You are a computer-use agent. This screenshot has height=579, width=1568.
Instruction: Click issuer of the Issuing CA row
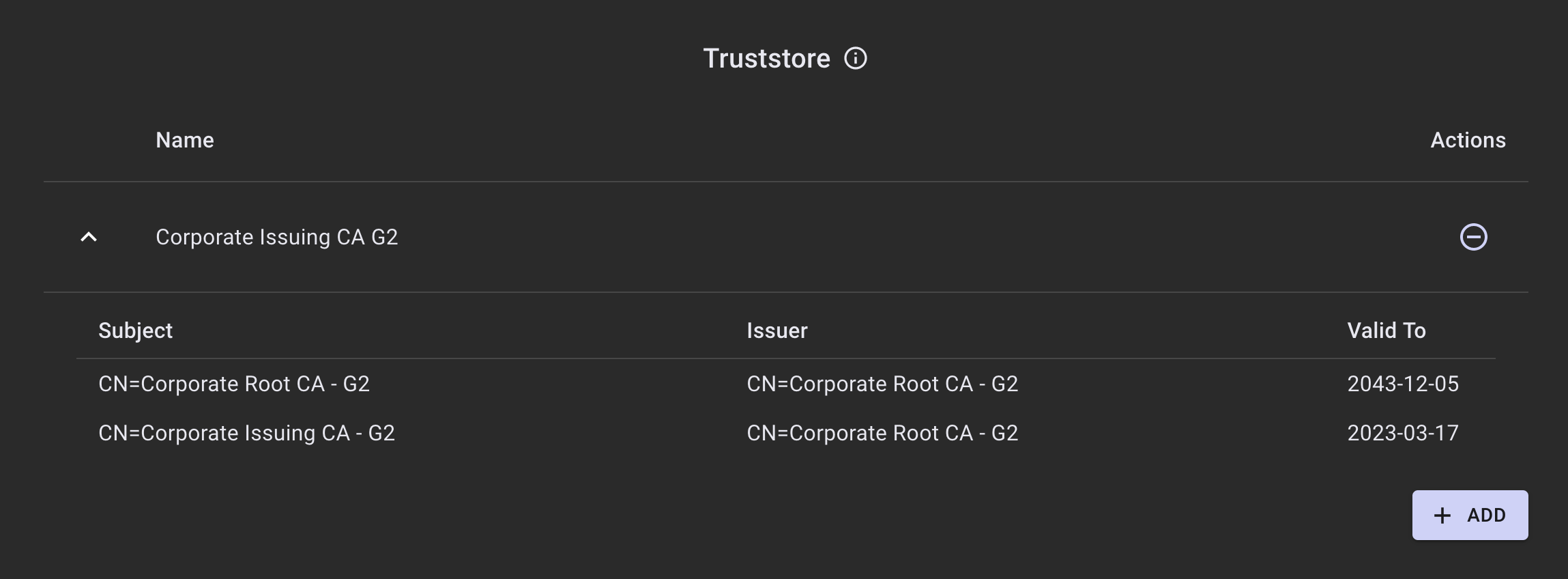882,433
